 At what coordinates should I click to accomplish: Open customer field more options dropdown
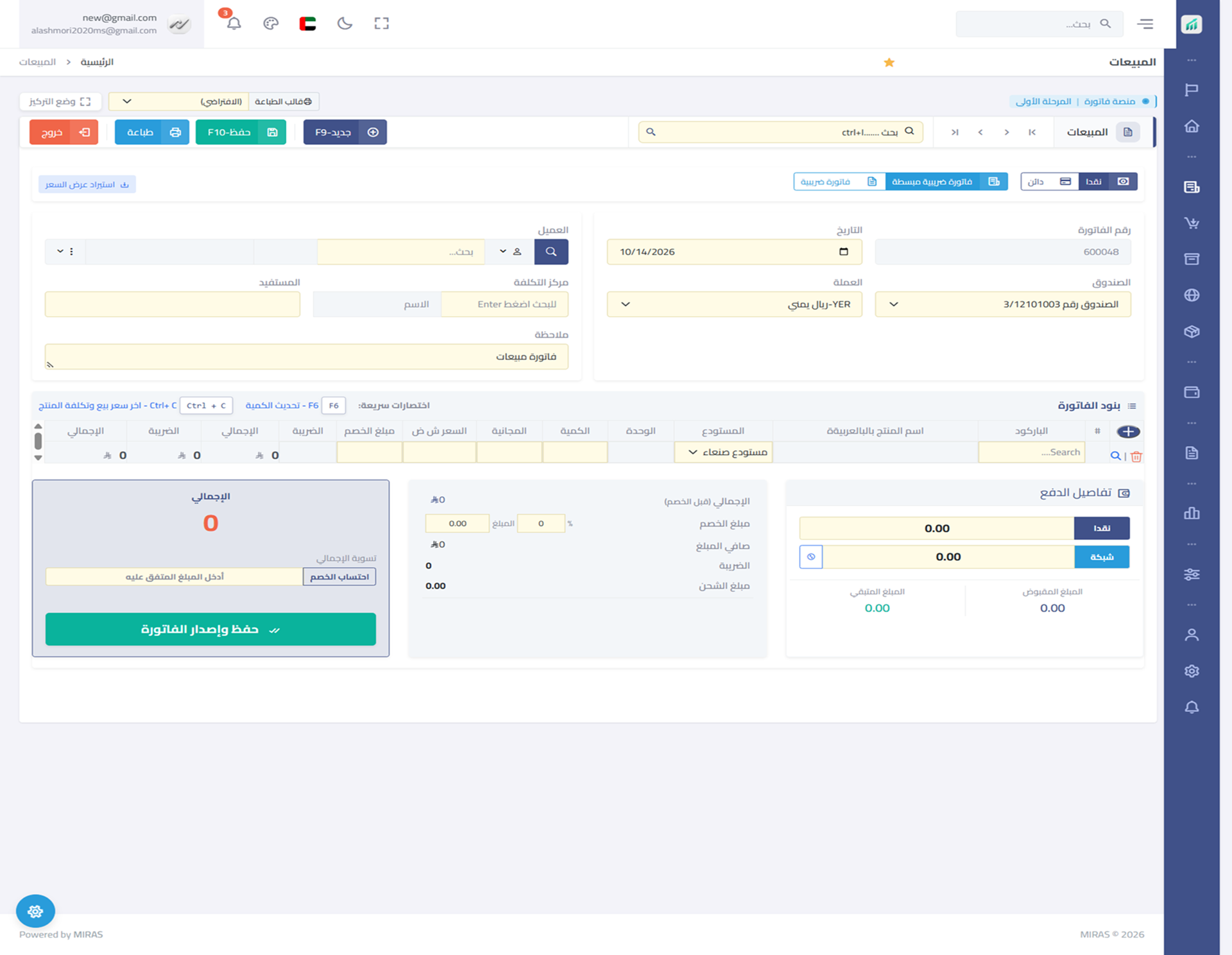65,252
